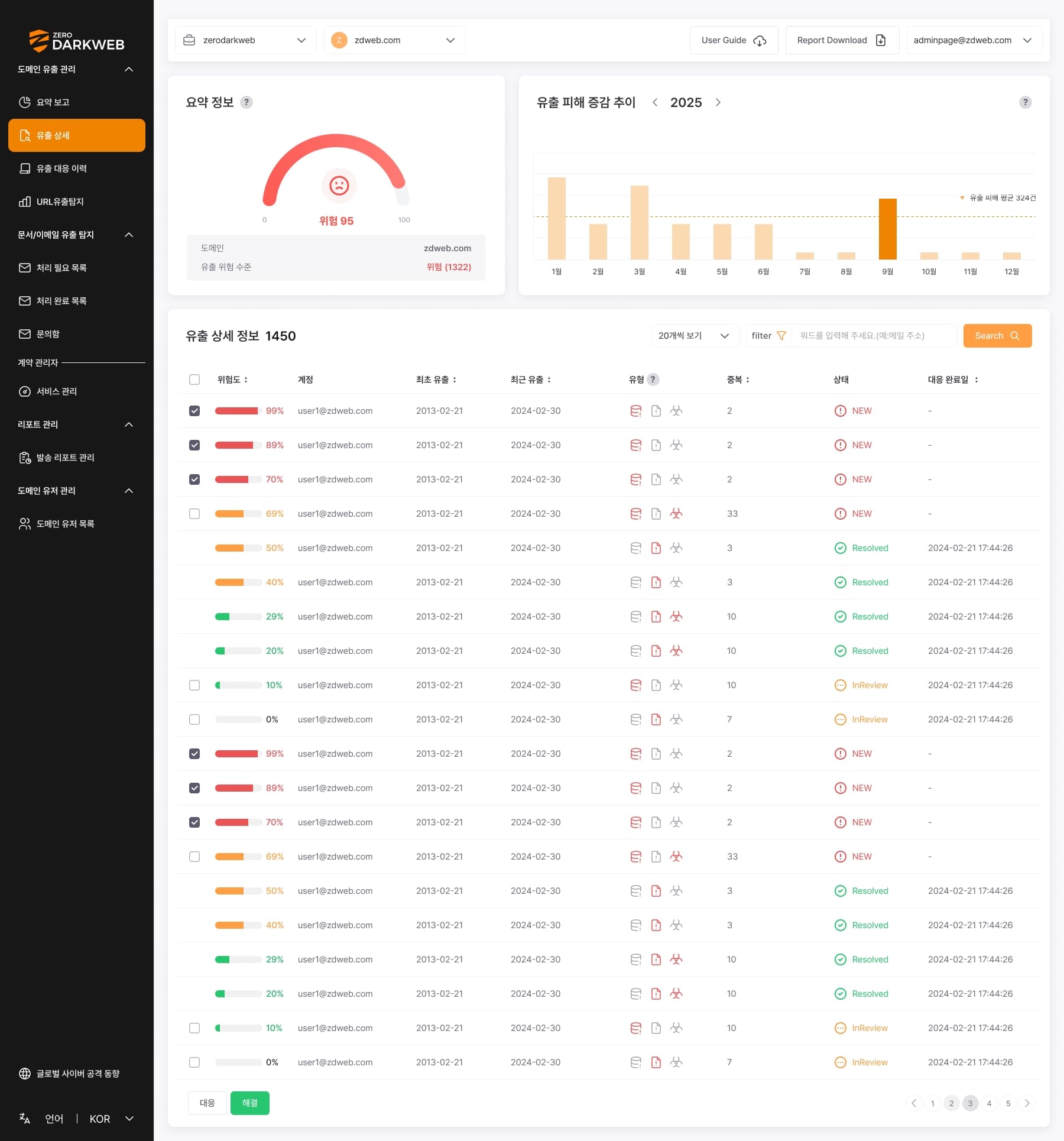The image size is (1064, 1141).
Task: Check the last 0% risk row checkbox
Action: coord(194,1062)
